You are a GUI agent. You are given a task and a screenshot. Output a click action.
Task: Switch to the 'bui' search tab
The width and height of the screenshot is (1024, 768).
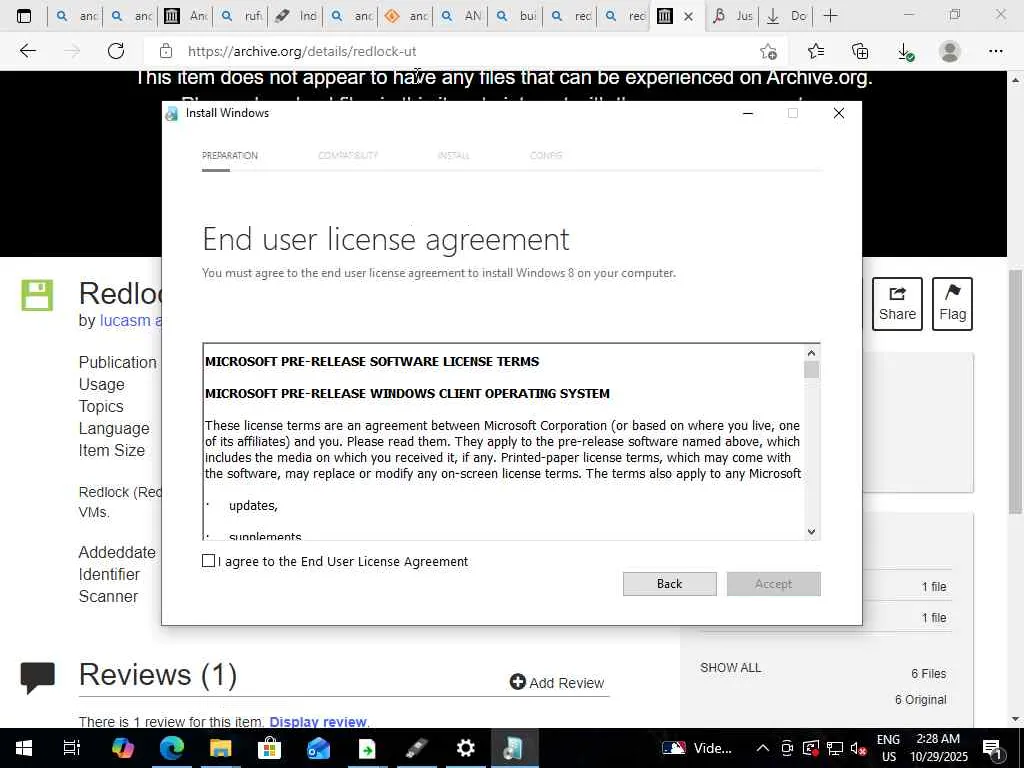click(515, 16)
